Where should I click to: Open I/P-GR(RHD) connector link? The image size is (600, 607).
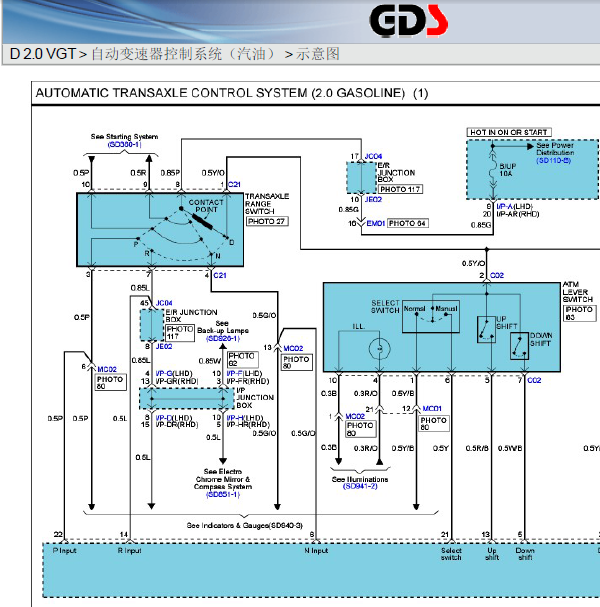(x=177, y=381)
